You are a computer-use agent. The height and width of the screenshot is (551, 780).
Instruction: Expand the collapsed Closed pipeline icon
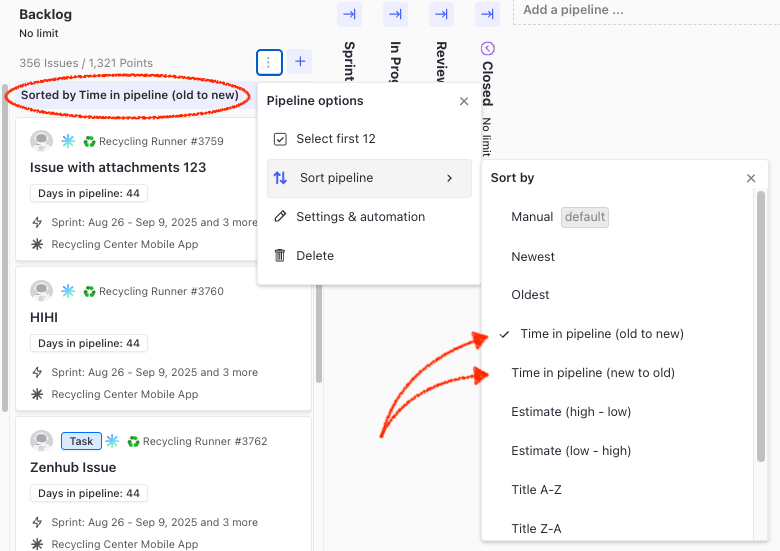pos(487,14)
